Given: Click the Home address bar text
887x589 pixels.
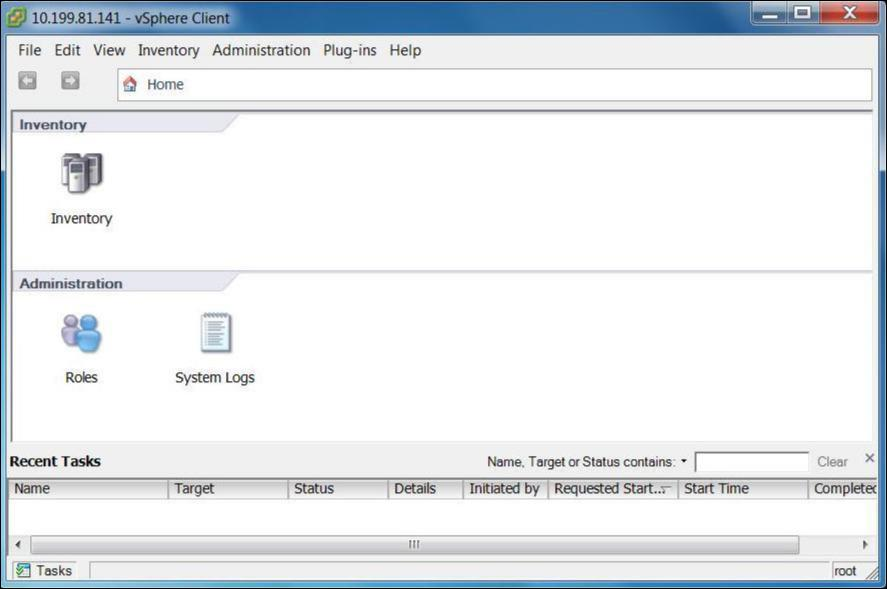Looking at the screenshot, I should tap(165, 84).
